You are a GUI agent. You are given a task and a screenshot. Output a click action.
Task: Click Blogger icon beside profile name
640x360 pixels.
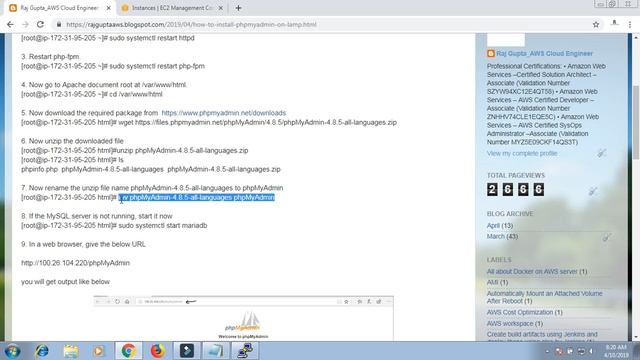(x=491, y=53)
